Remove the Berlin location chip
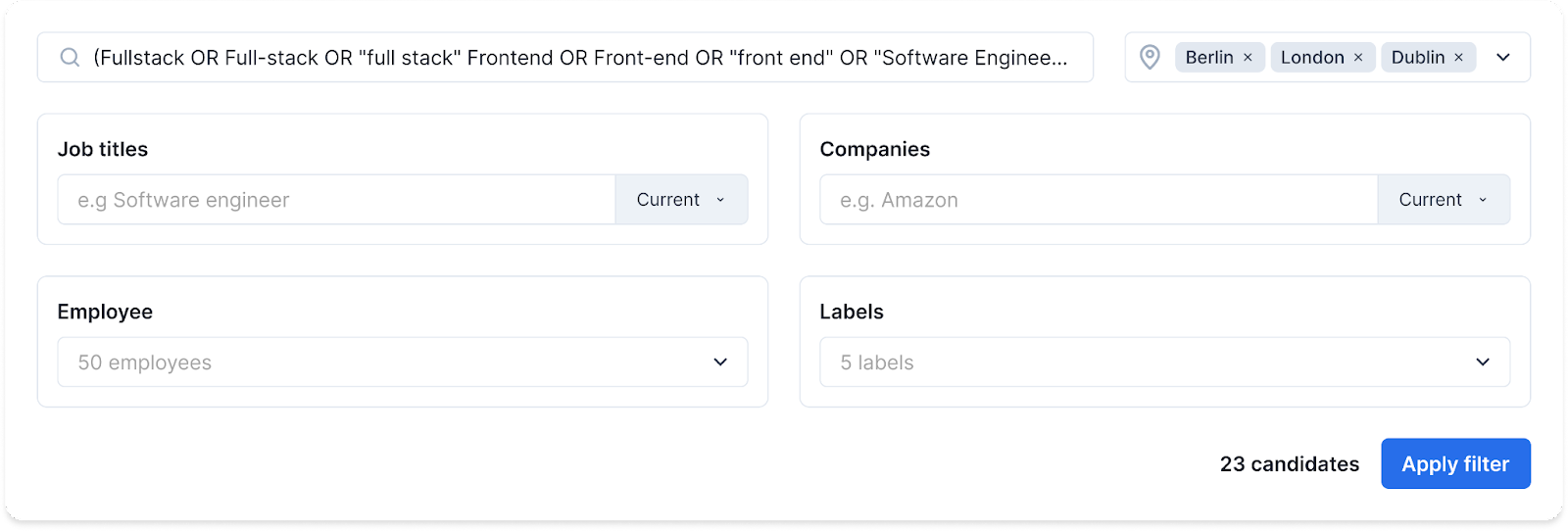 pyautogui.click(x=1248, y=58)
